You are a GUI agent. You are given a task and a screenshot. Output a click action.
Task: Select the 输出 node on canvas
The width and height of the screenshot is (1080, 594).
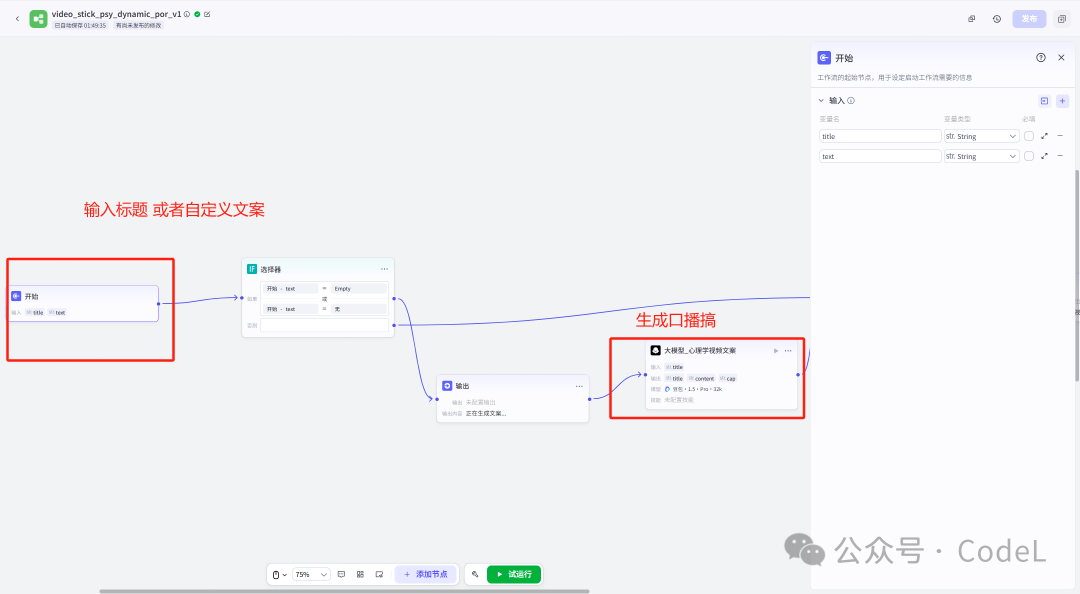pos(512,398)
